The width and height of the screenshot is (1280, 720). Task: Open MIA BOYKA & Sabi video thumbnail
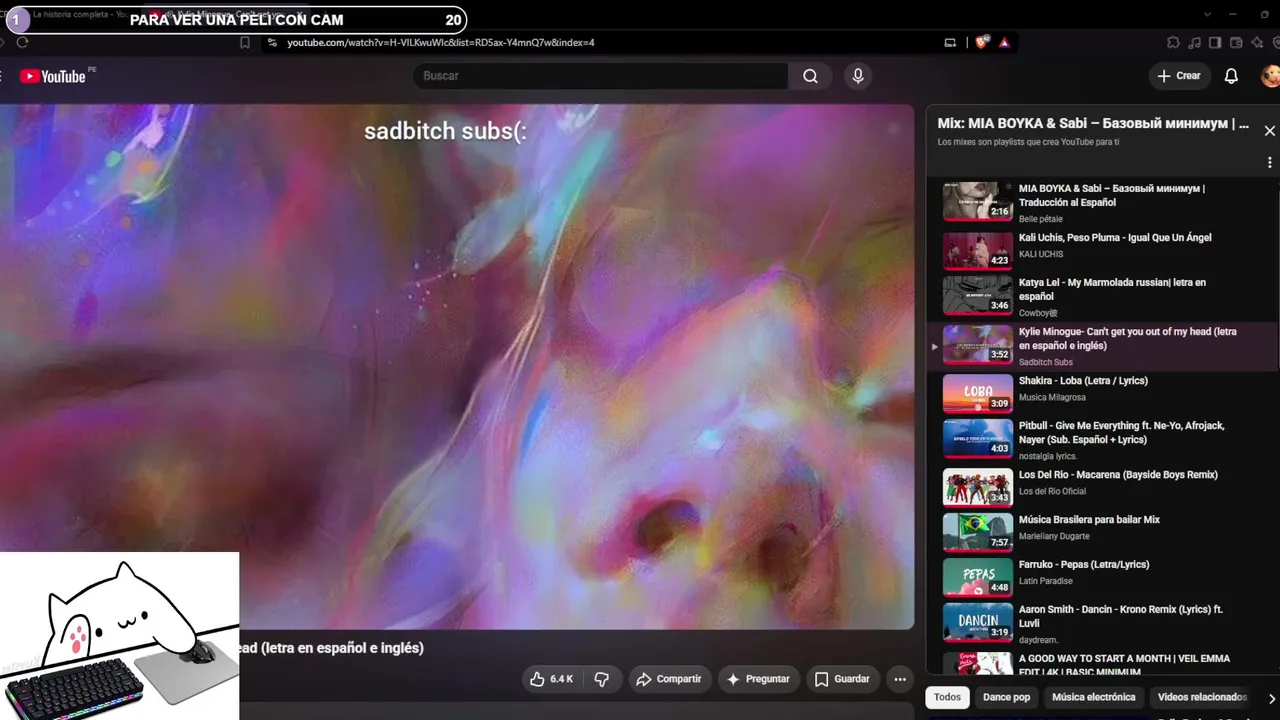pos(978,202)
